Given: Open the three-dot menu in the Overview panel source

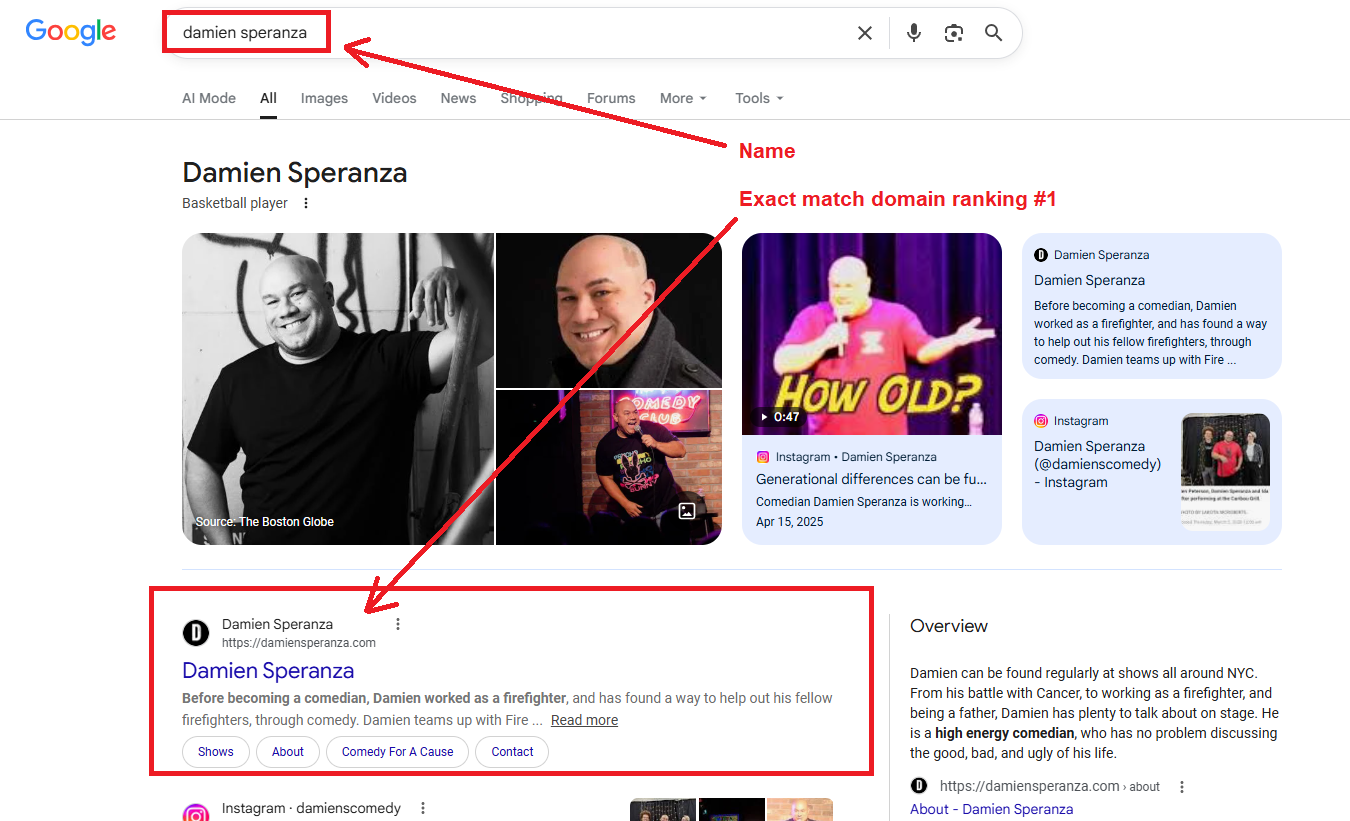Looking at the screenshot, I should tap(1182, 787).
